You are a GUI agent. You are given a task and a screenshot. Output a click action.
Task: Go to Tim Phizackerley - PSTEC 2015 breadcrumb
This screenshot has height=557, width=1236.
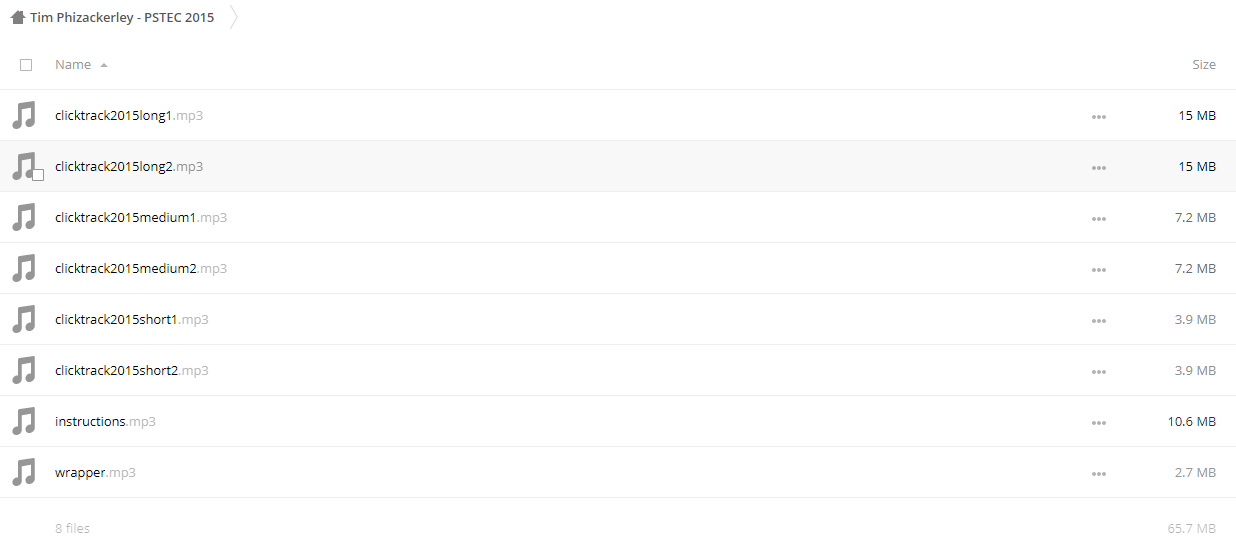(x=122, y=17)
